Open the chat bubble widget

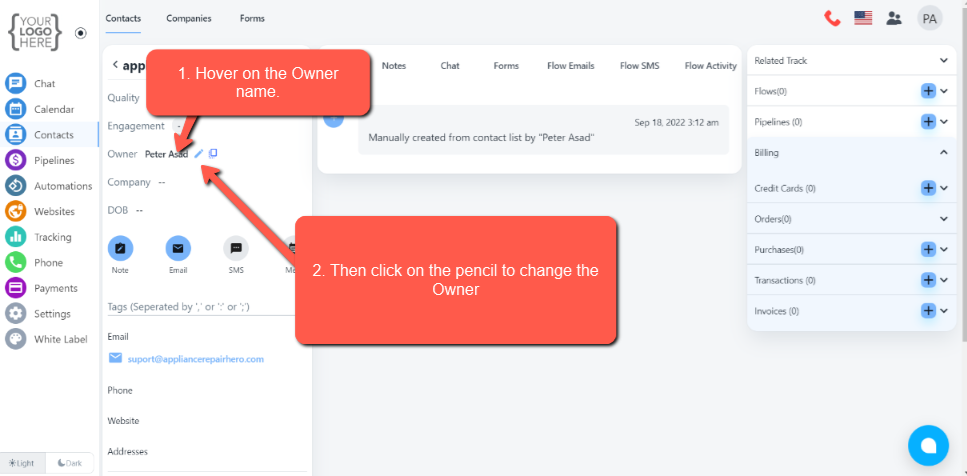[x=928, y=446]
